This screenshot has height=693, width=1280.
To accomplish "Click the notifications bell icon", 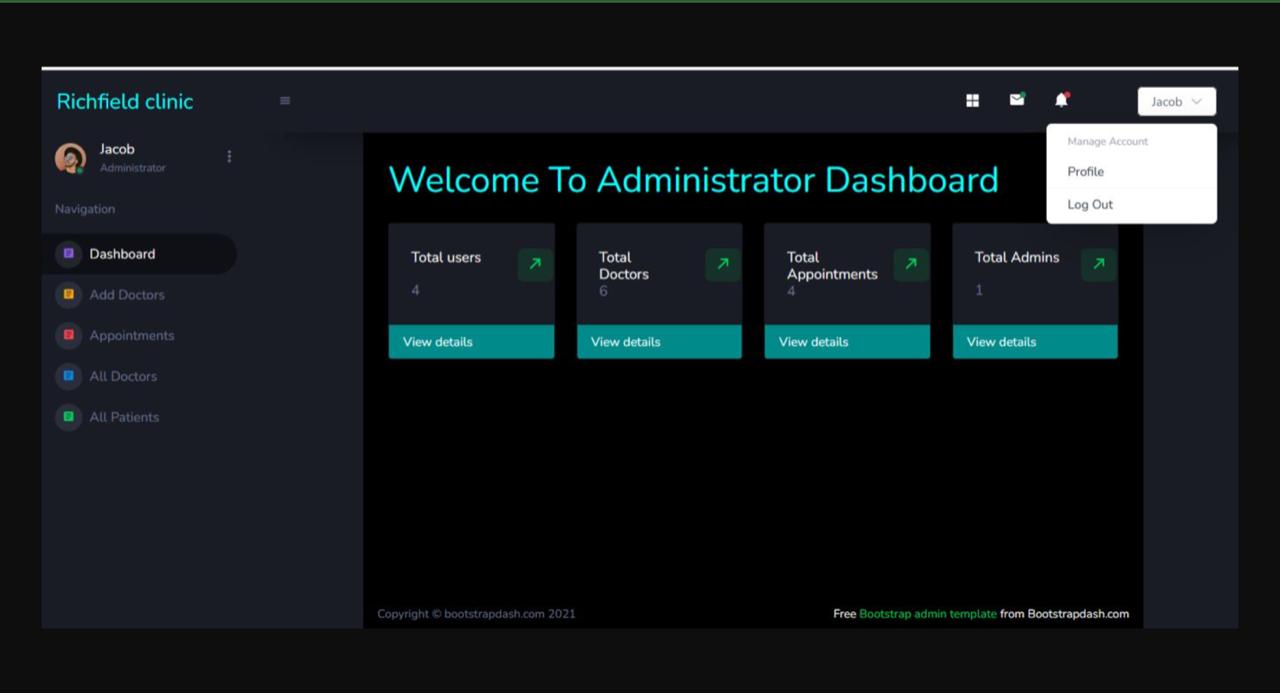I will click(1060, 101).
